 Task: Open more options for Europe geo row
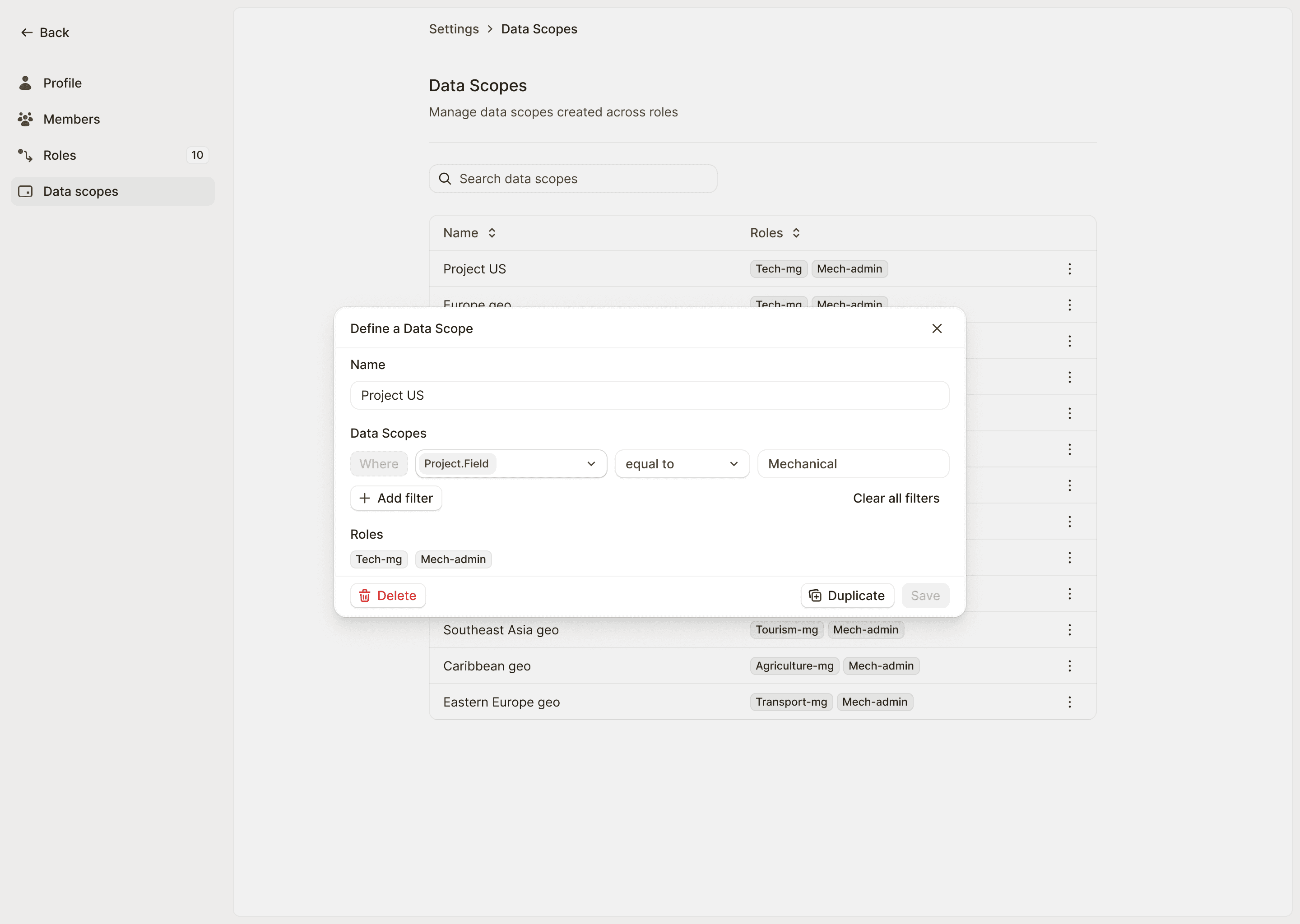click(x=1069, y=305)
